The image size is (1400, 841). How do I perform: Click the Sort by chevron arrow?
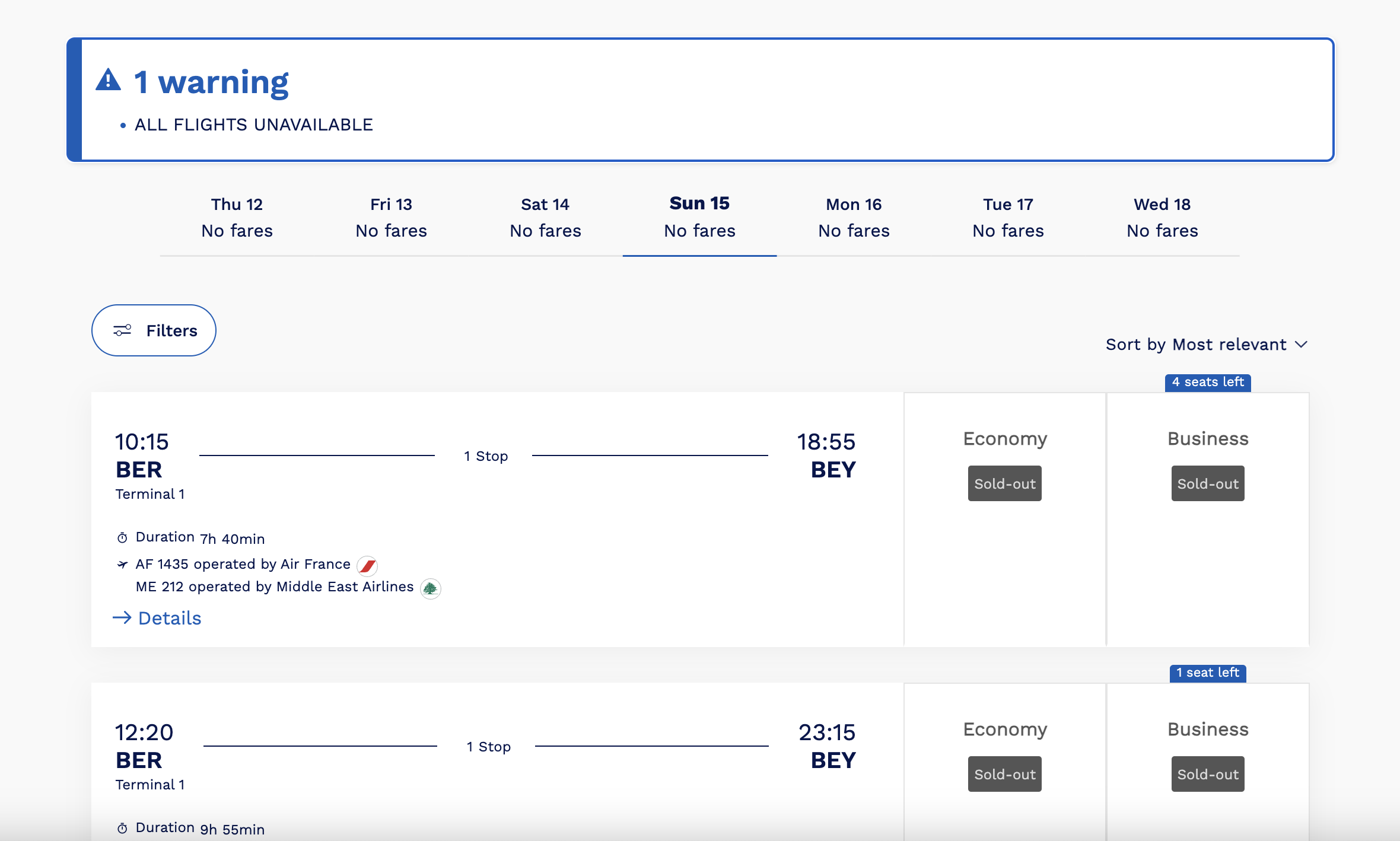(x=1302, y=345)
